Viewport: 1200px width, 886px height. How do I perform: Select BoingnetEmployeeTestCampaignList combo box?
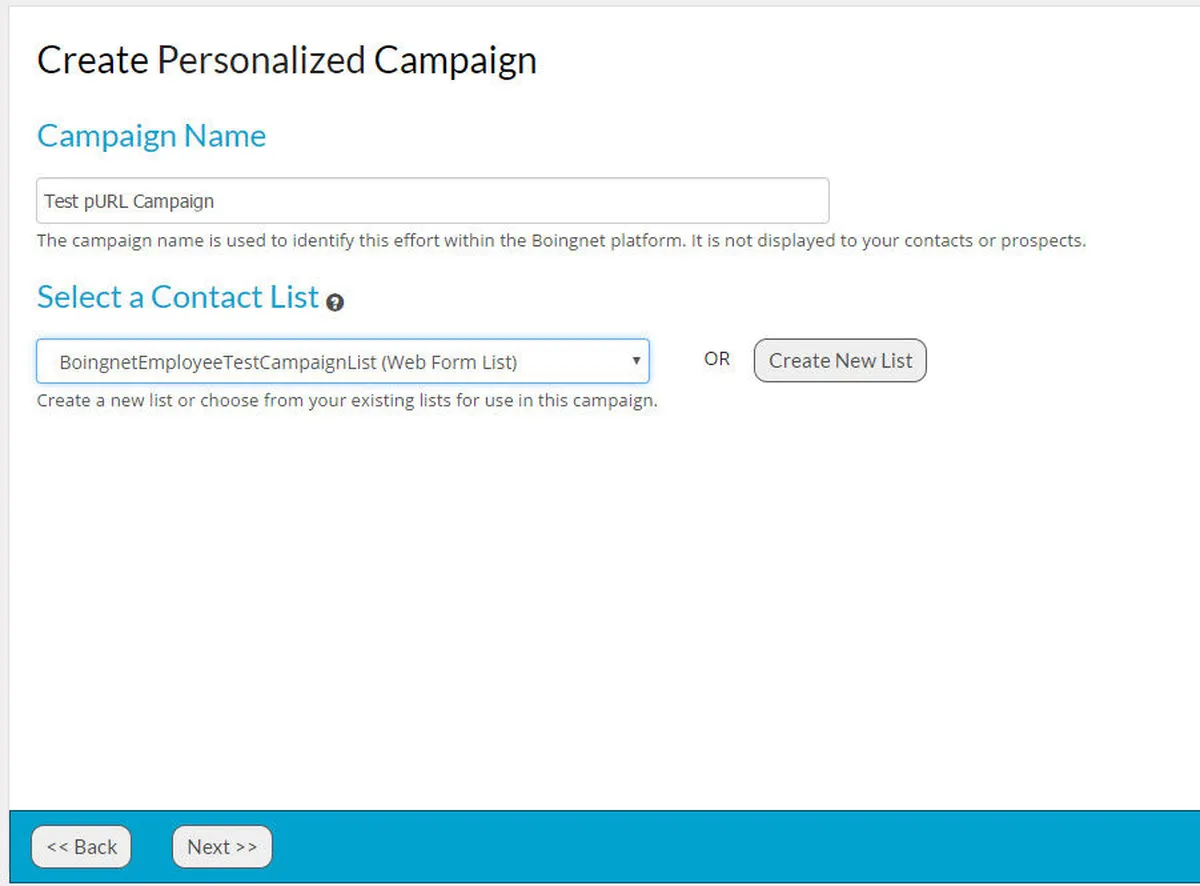point(342,362)
